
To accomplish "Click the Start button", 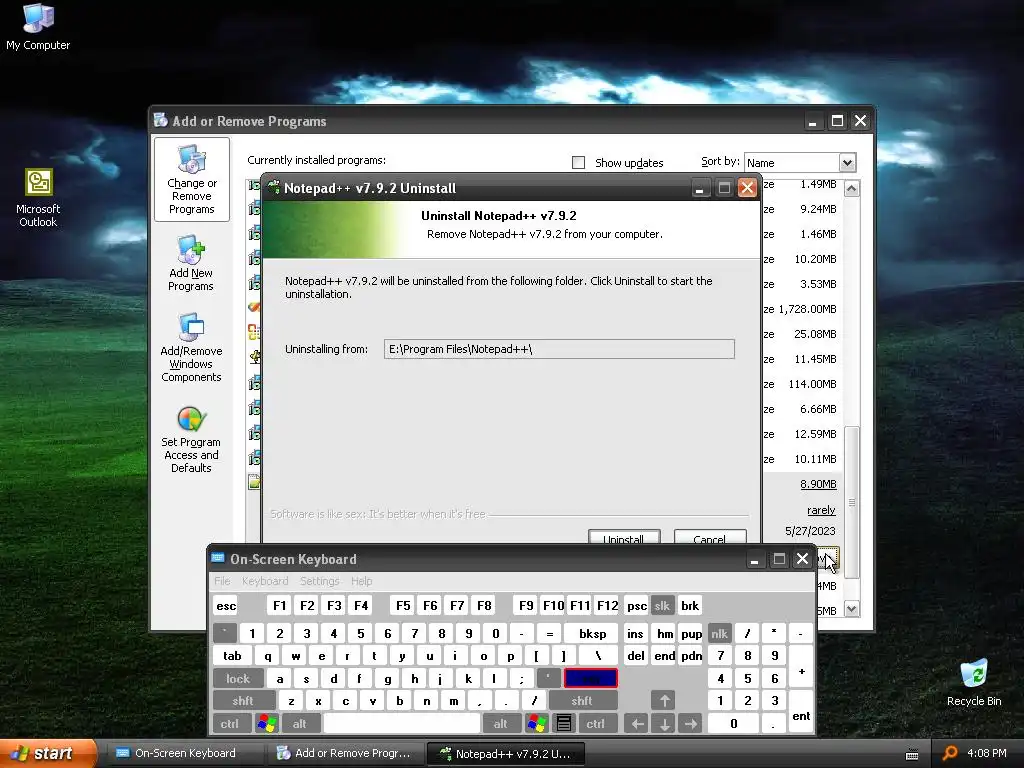I will pos(49,753).
